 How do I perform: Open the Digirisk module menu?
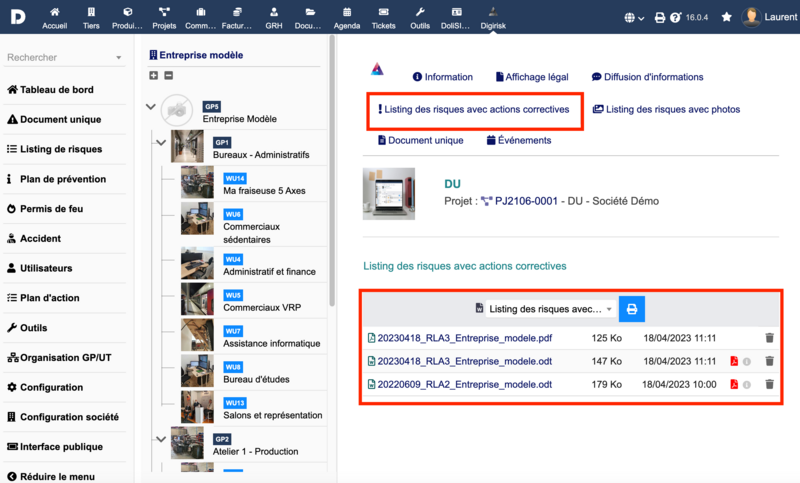point(493,17)
